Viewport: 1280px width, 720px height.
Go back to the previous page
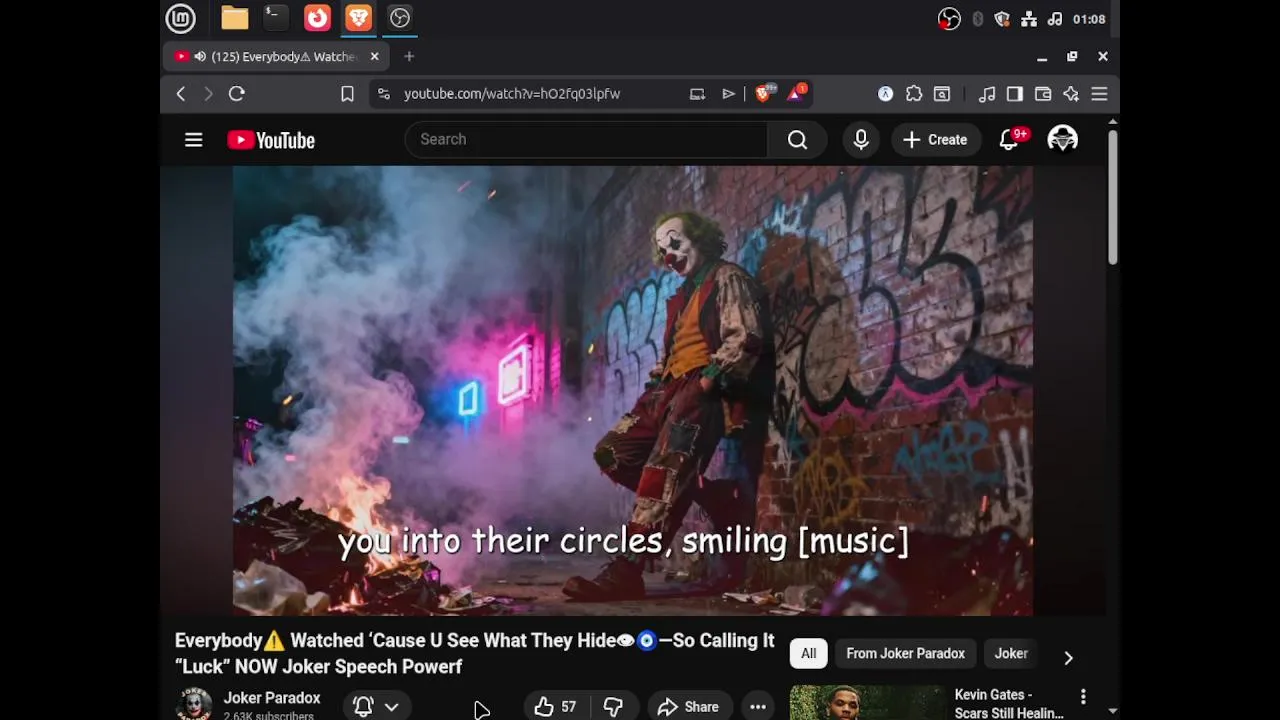click(x=181, y=94)
